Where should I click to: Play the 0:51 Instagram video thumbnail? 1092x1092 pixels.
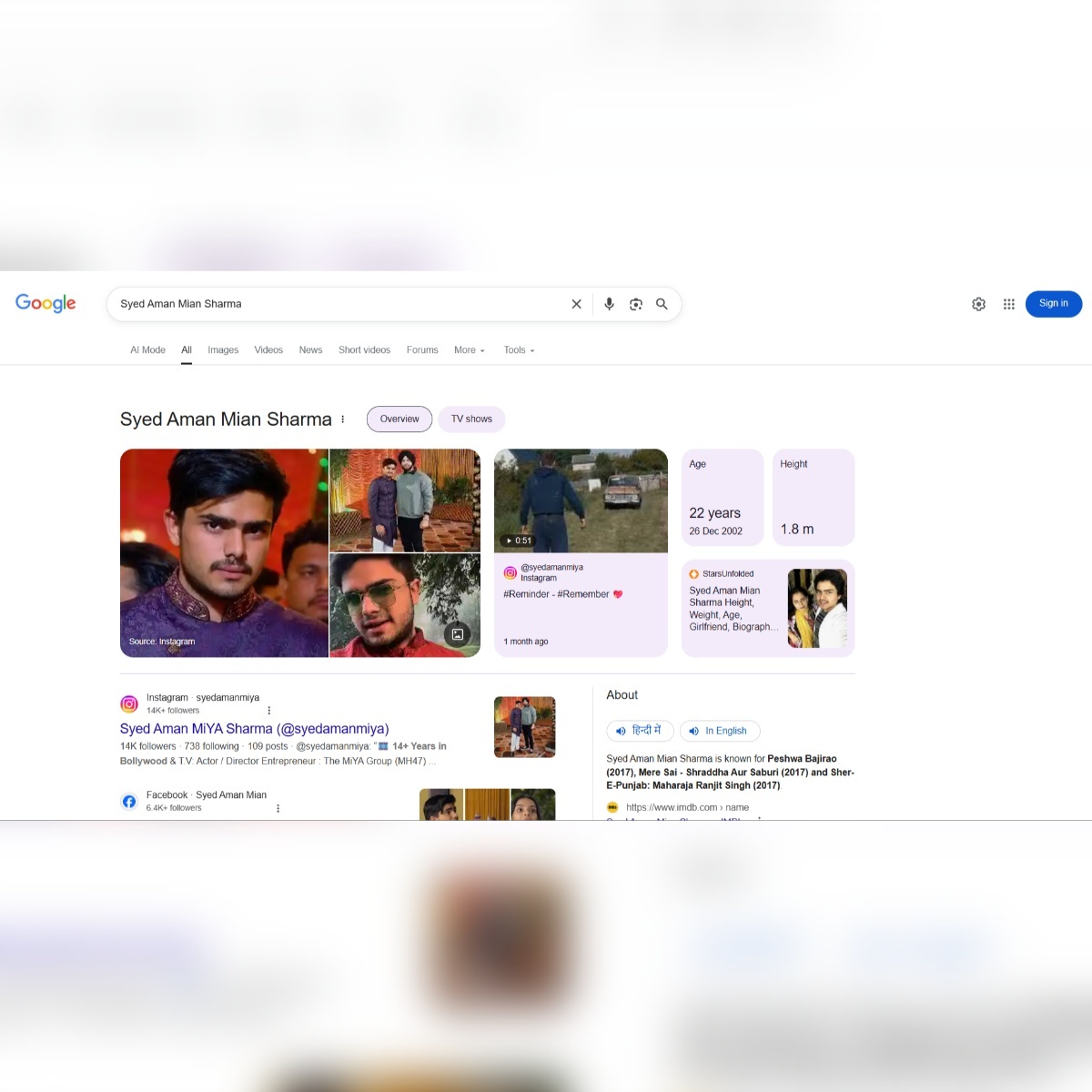click(x=581, y=500)
